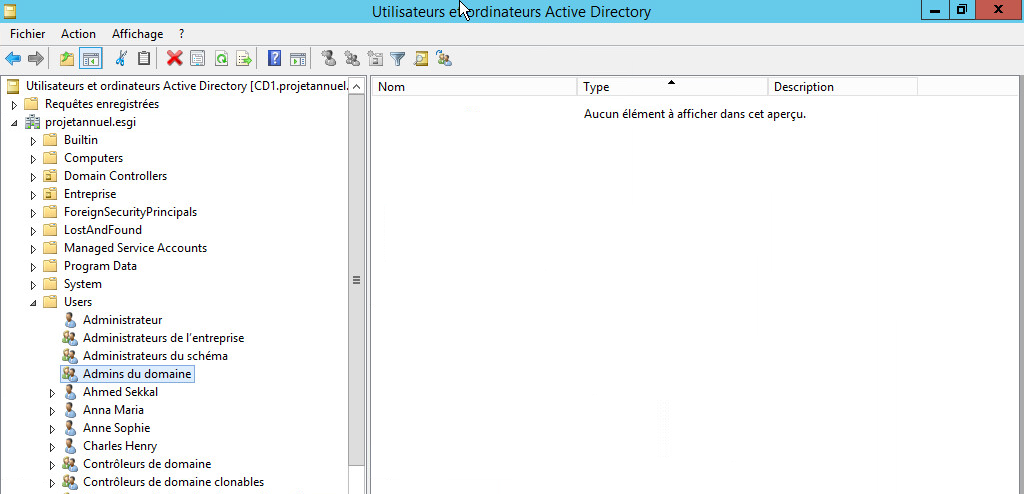
Task: Click the Entreprise OU folder icon
Action: coord(50,194)
